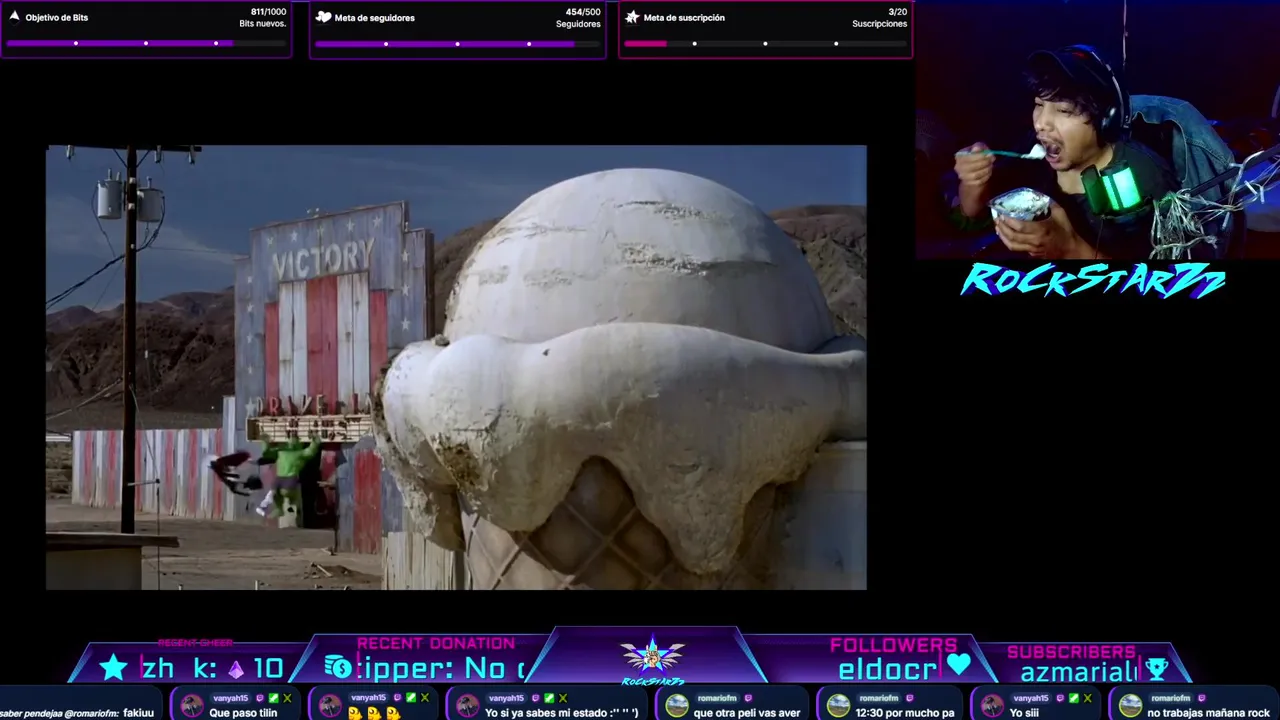The height and width of the screenshot is (720, 1280).
Task: Click the heart icon beside Meta de seguidores
Action: (323, 17)
